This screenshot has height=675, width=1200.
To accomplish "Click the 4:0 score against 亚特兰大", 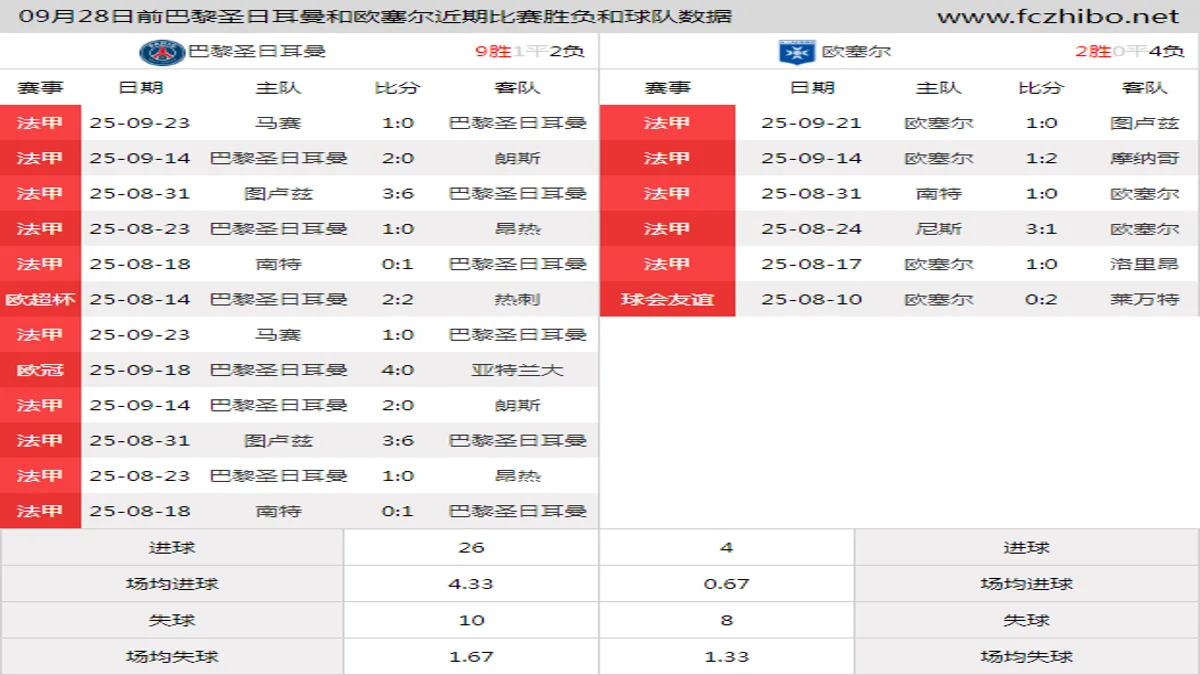I will click(x=397, y=370).
